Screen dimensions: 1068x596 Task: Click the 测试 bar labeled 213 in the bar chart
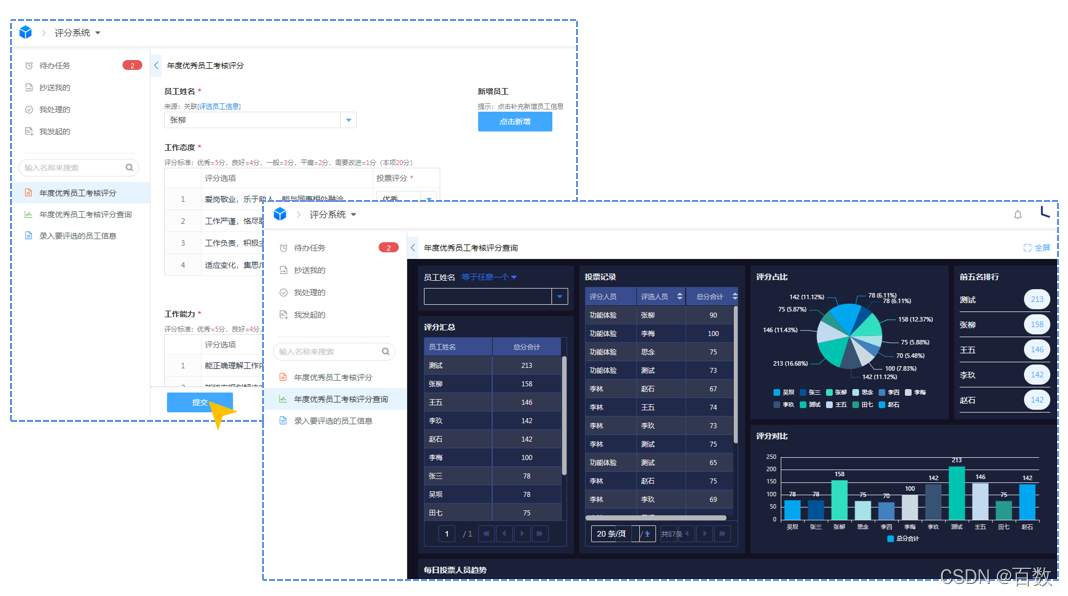(957, 493)
